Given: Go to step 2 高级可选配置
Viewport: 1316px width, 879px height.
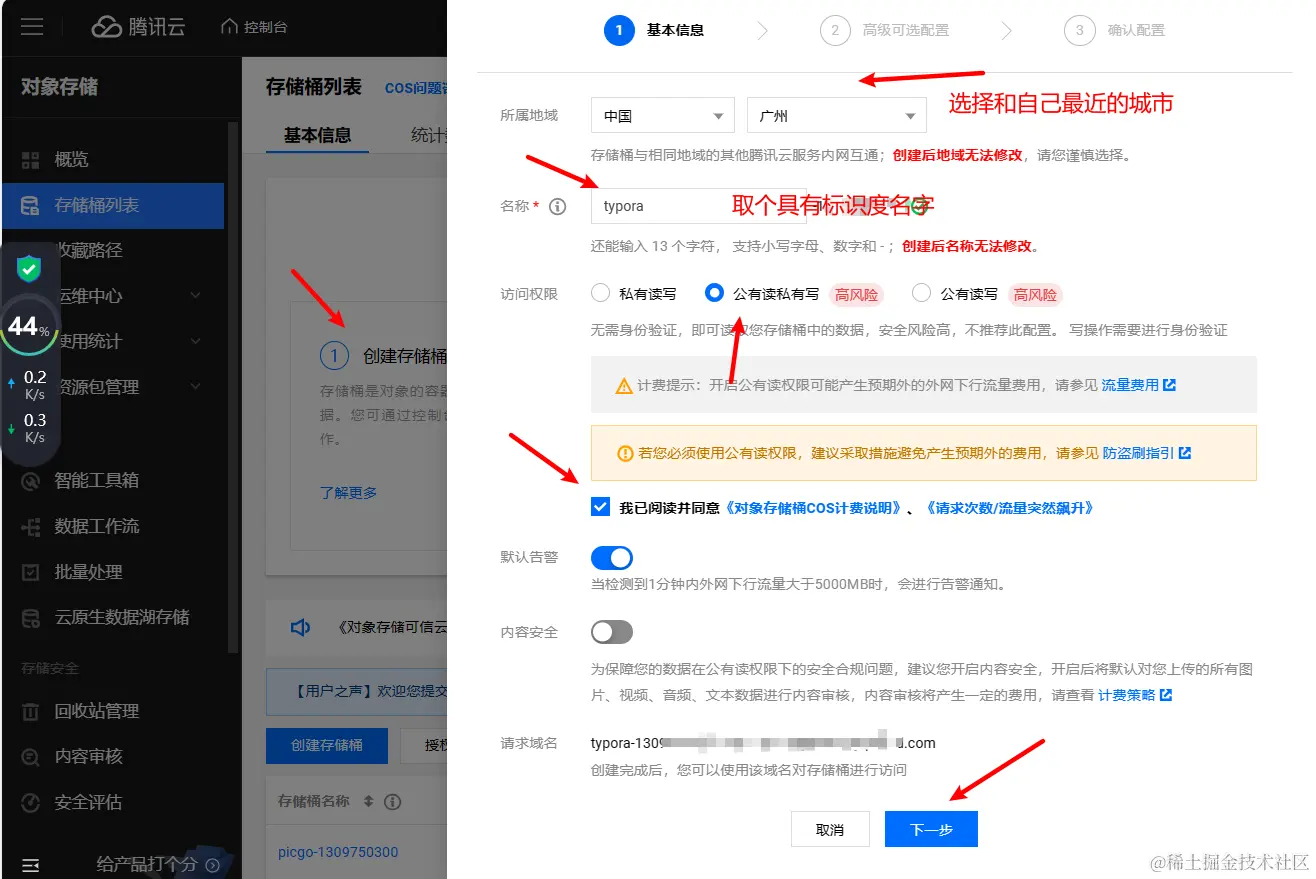Looking at the screenshot, I should pos(884,30).
